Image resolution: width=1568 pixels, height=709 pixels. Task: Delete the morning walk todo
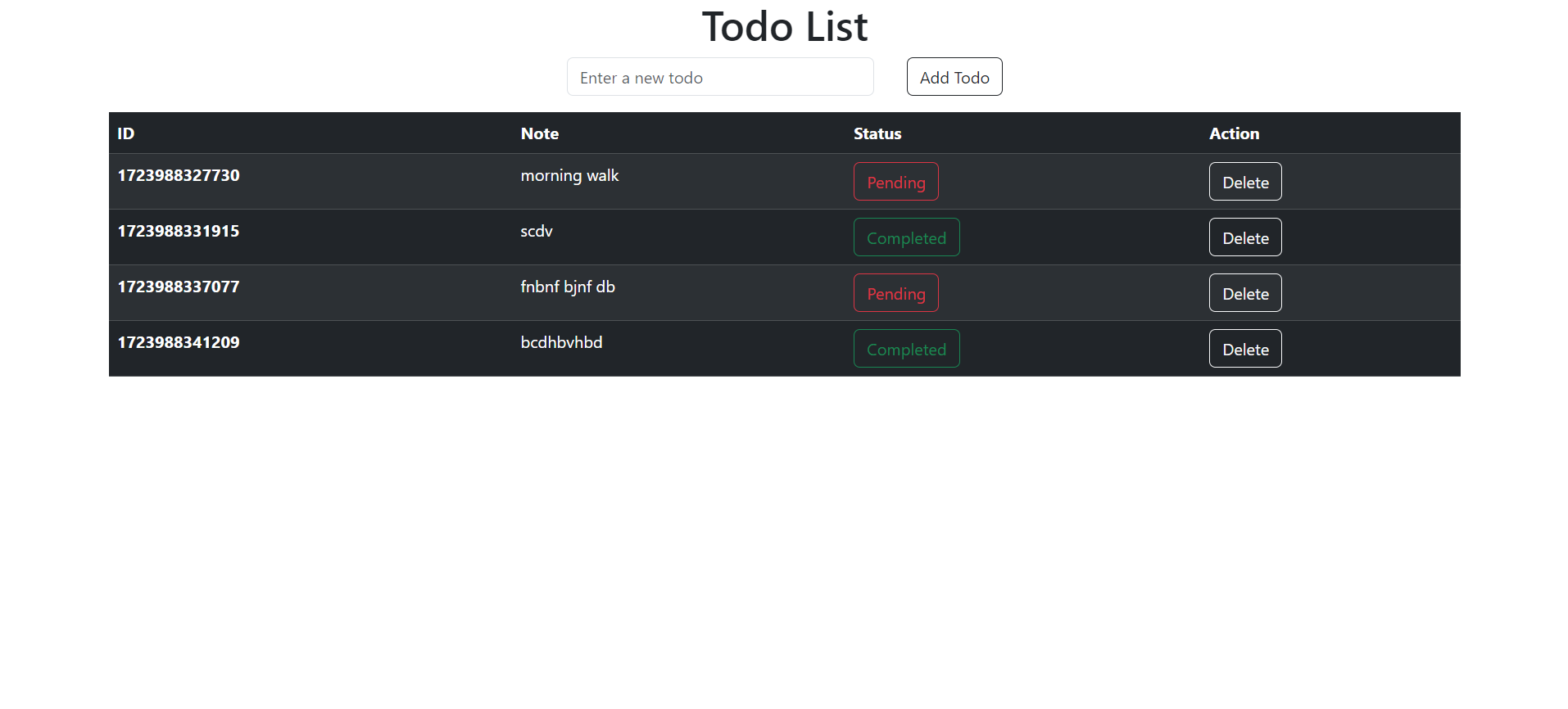pyautogui.click(x=1245, y=182)
